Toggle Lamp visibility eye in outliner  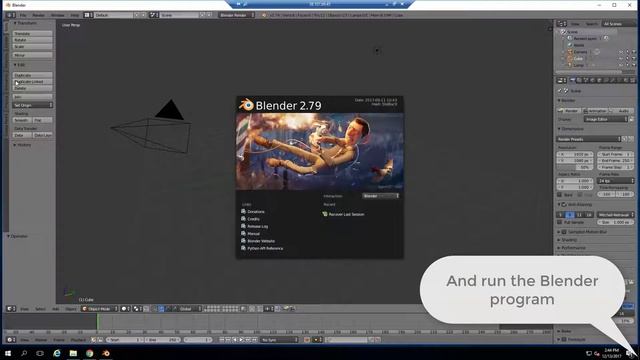coord(621,65)
